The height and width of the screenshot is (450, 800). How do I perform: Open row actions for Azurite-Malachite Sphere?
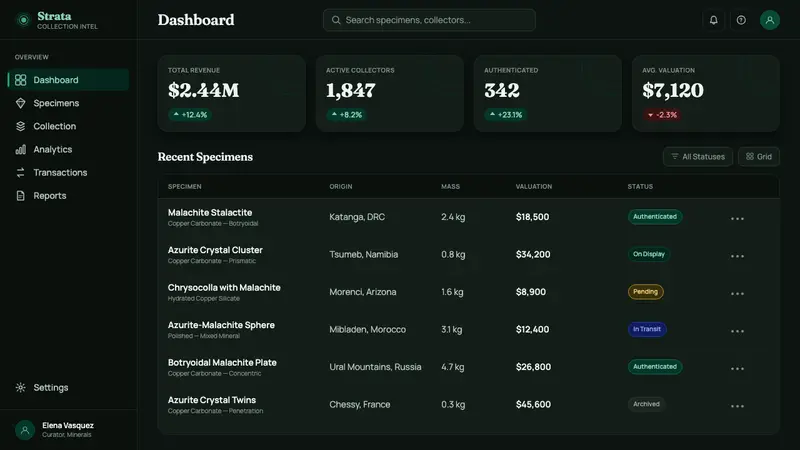(737, 331)
